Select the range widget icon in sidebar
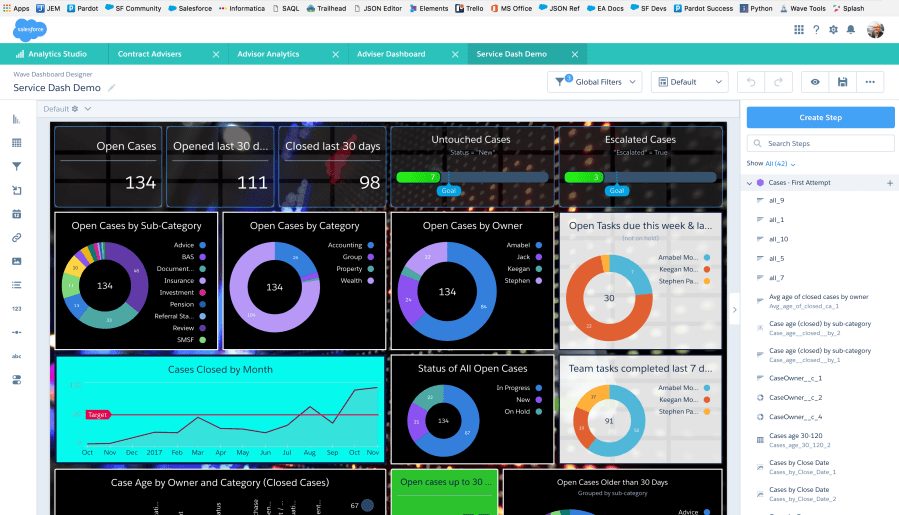This screenshot has height=515, width=899. [x=17, y=332]
